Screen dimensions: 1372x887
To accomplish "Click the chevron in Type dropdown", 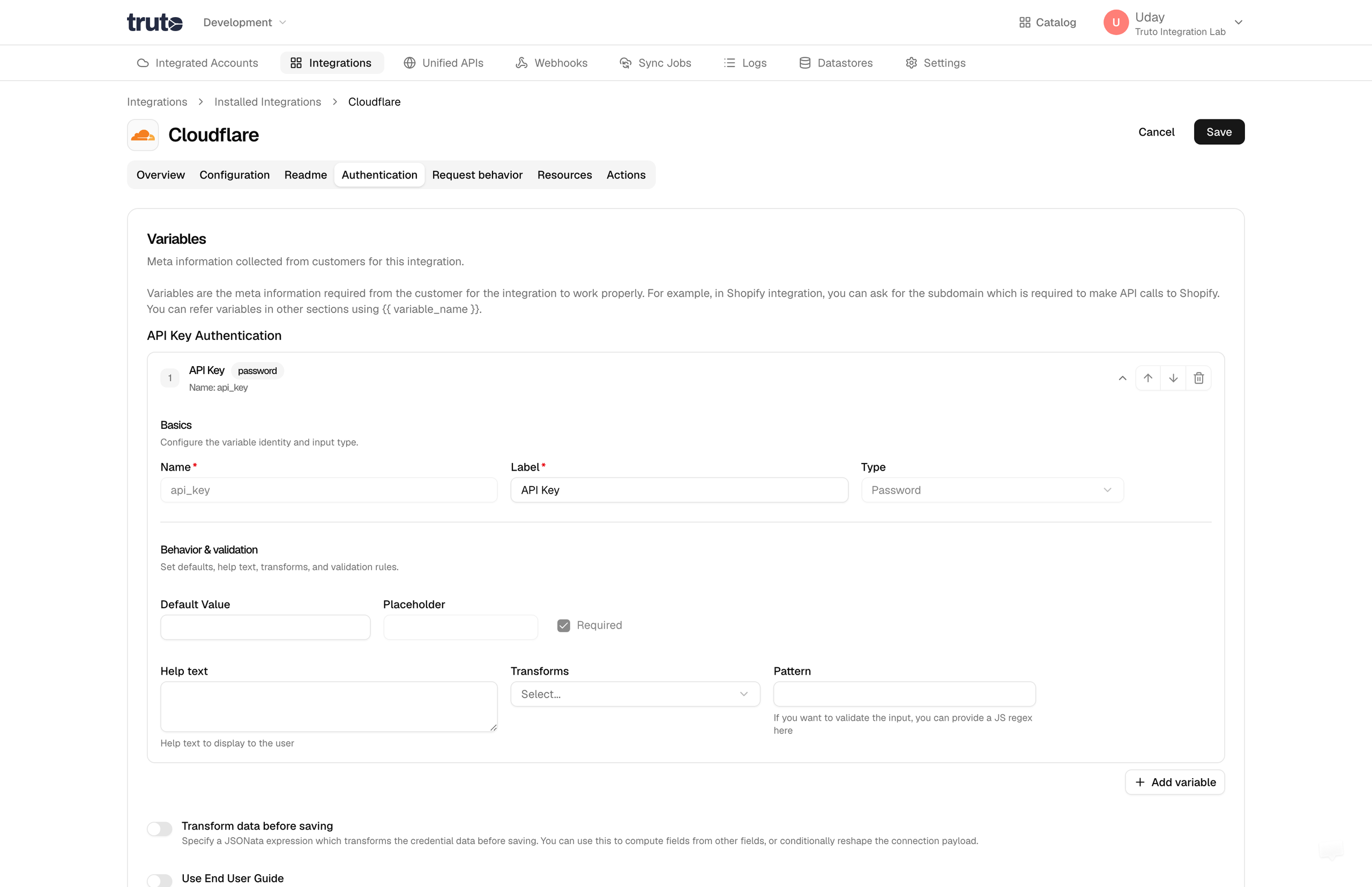I will 1107,490.
